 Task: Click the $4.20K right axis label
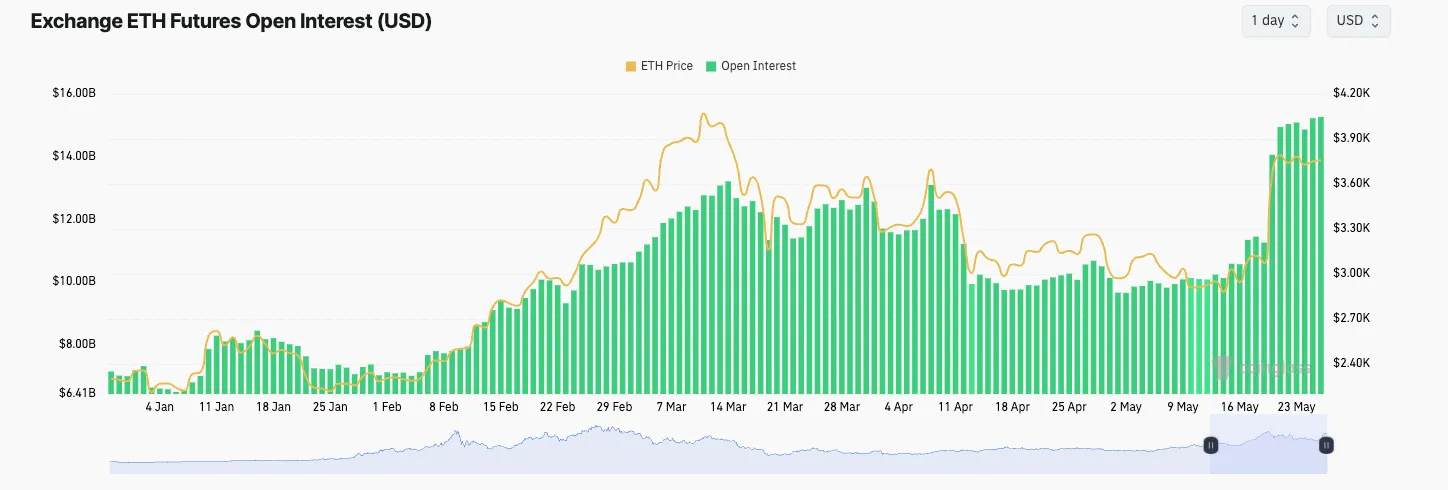click(1355, 93)
